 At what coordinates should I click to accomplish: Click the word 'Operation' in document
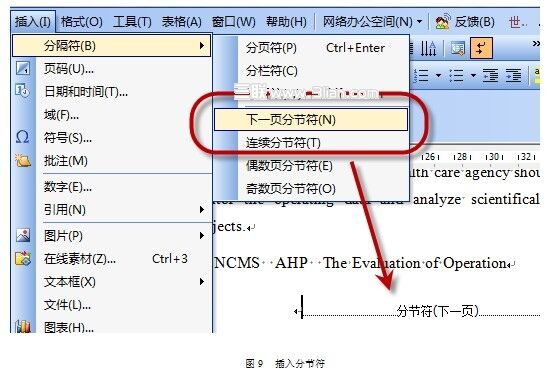coord(475,263)
